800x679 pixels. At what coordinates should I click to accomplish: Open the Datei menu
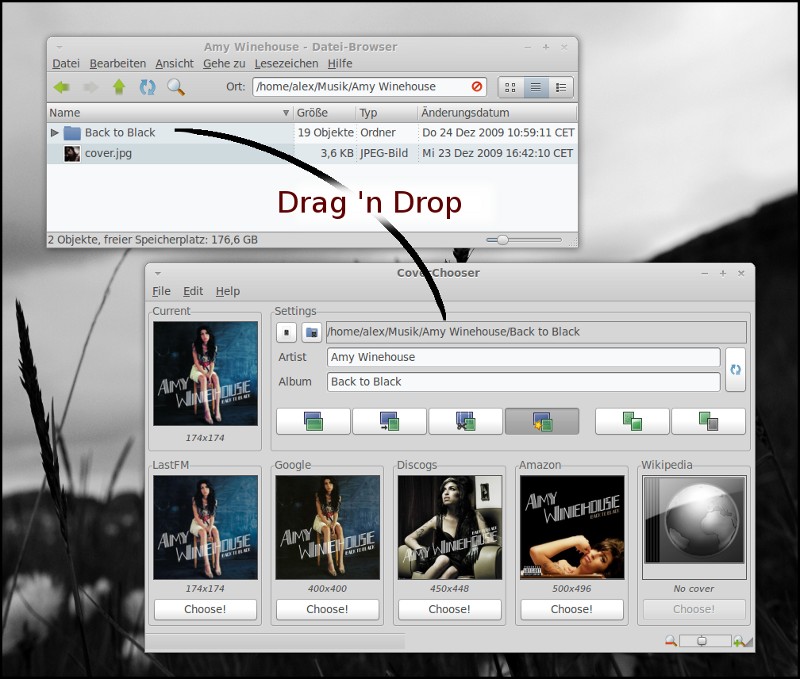pos(66,64)
